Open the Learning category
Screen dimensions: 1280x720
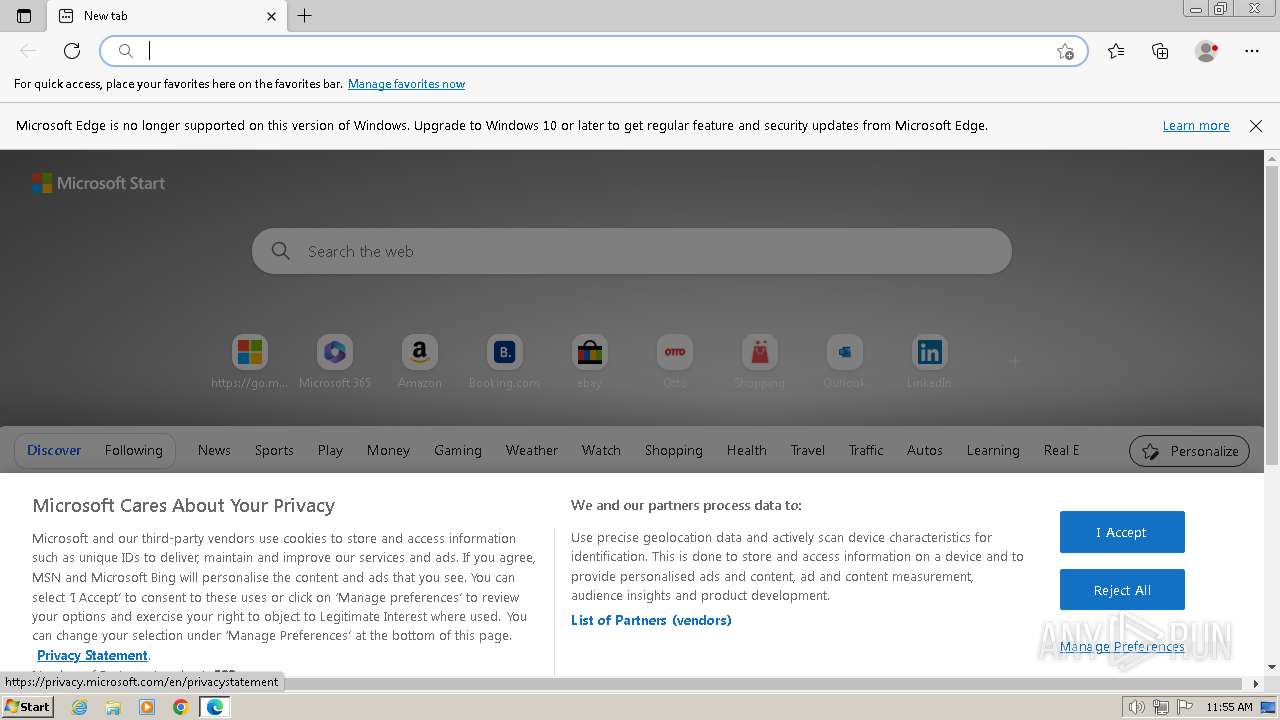click(x=993, y=451)
